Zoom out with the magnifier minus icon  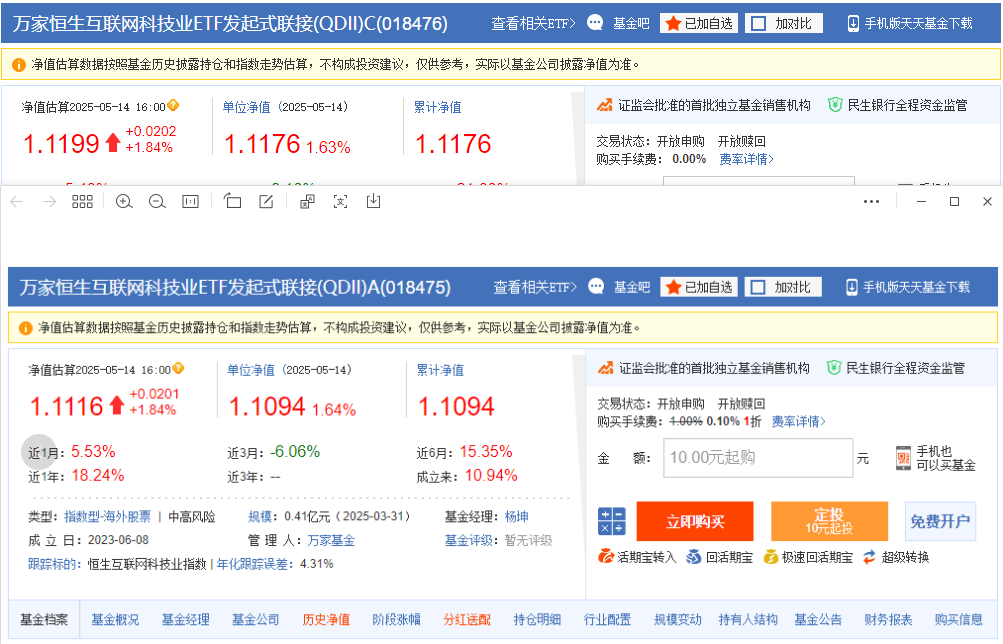pos(157,201)
